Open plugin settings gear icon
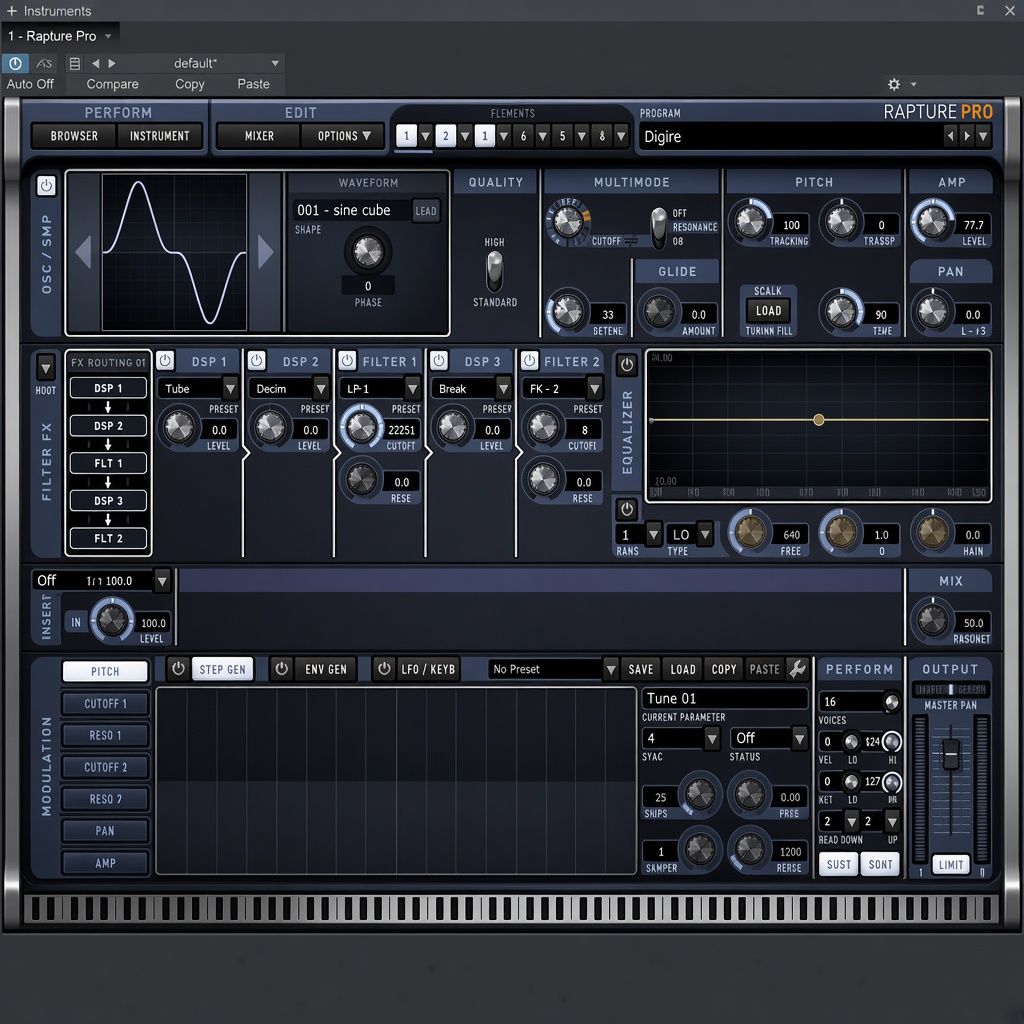The width and height of the screenshot is (1024, 1024). 894,84
